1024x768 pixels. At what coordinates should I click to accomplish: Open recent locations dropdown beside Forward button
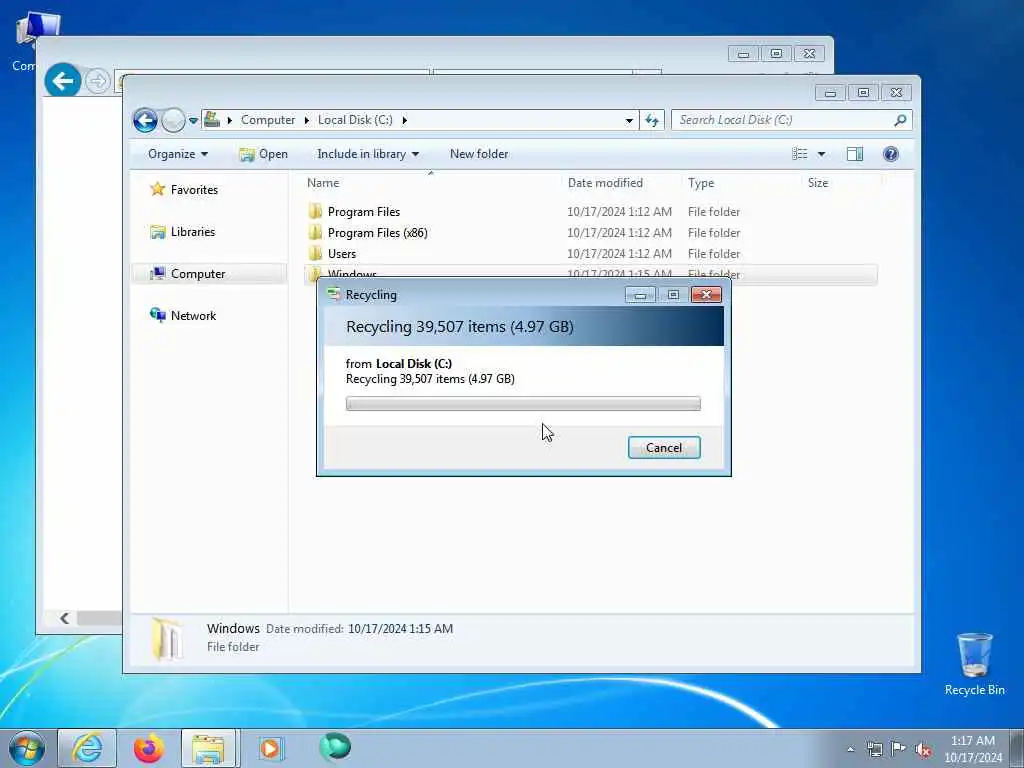193,121
